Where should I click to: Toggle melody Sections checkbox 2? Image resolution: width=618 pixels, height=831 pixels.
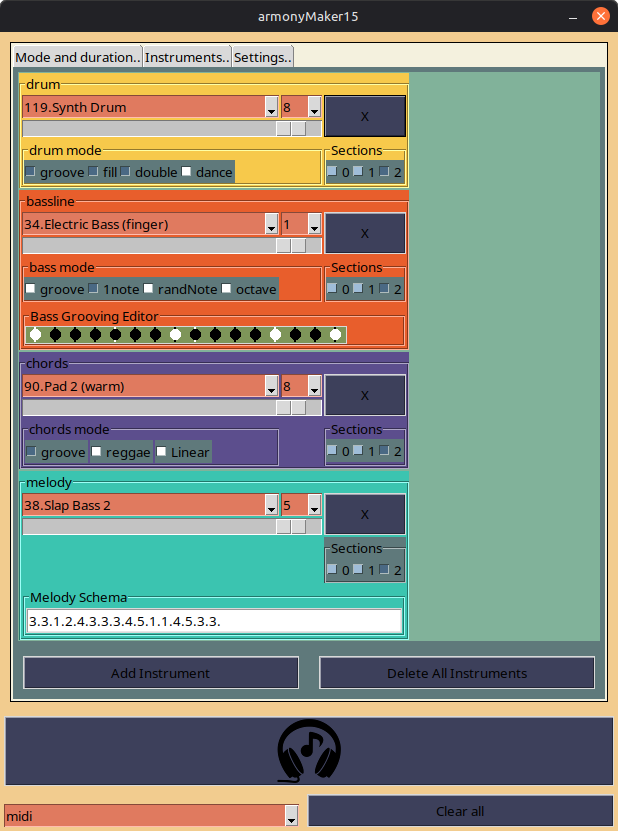click(x=385, y=569)
